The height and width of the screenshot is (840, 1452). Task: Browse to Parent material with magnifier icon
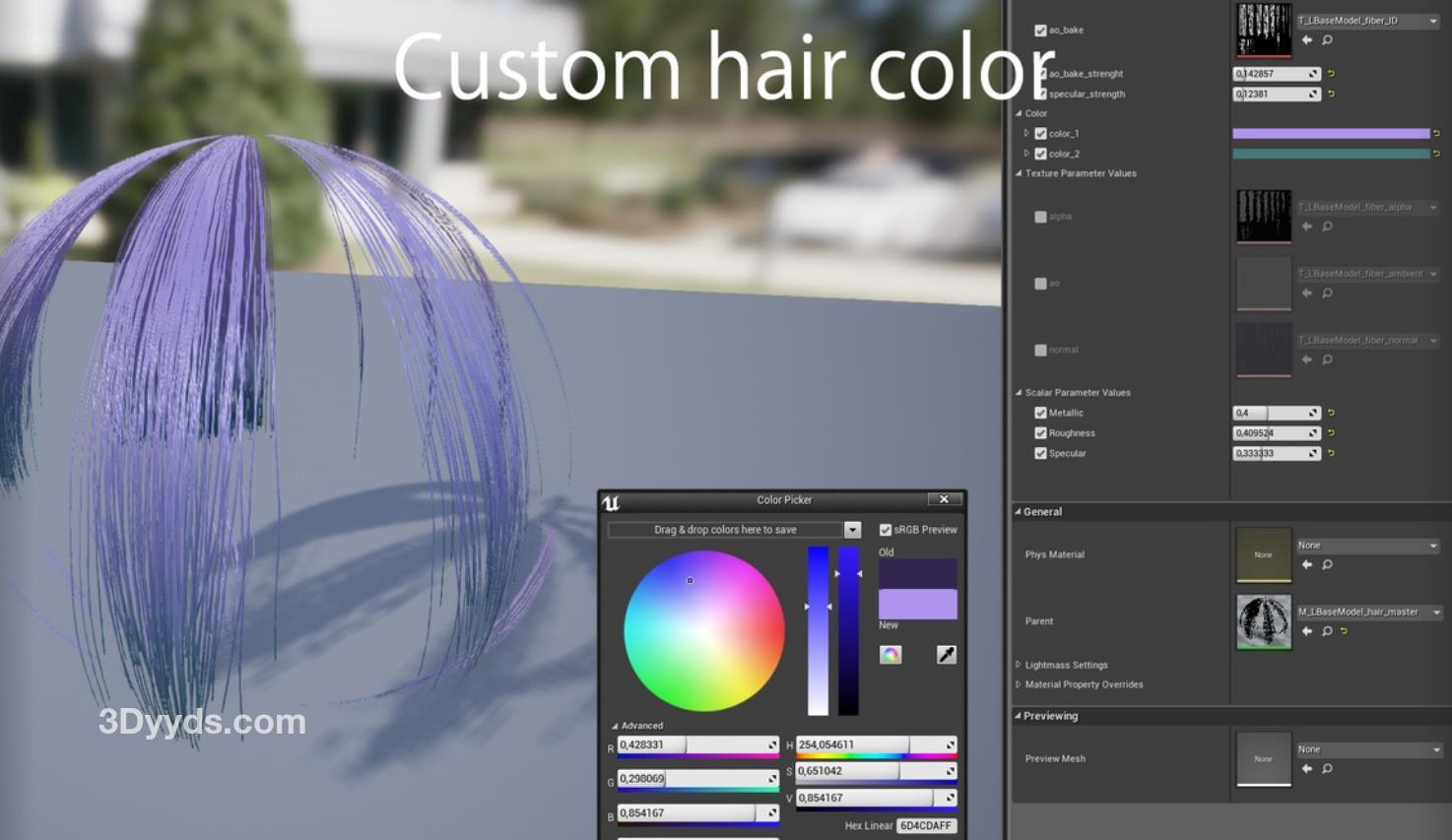click(1327, 631)
